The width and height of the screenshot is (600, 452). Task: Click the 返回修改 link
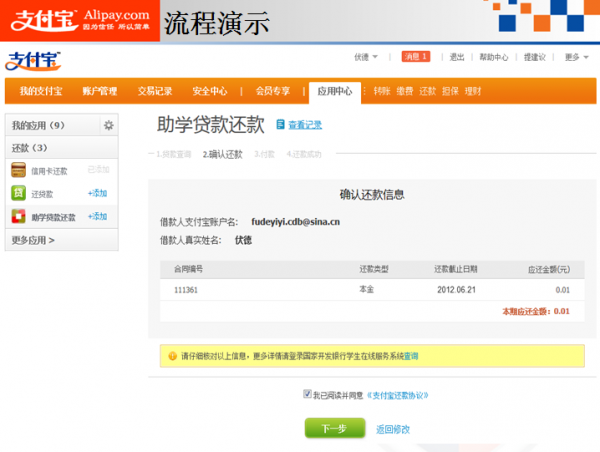pos(393,429)
